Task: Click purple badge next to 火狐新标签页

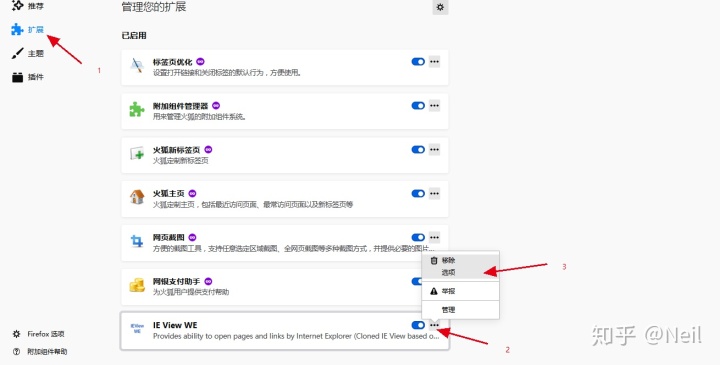Action: (x=208, y=150)
